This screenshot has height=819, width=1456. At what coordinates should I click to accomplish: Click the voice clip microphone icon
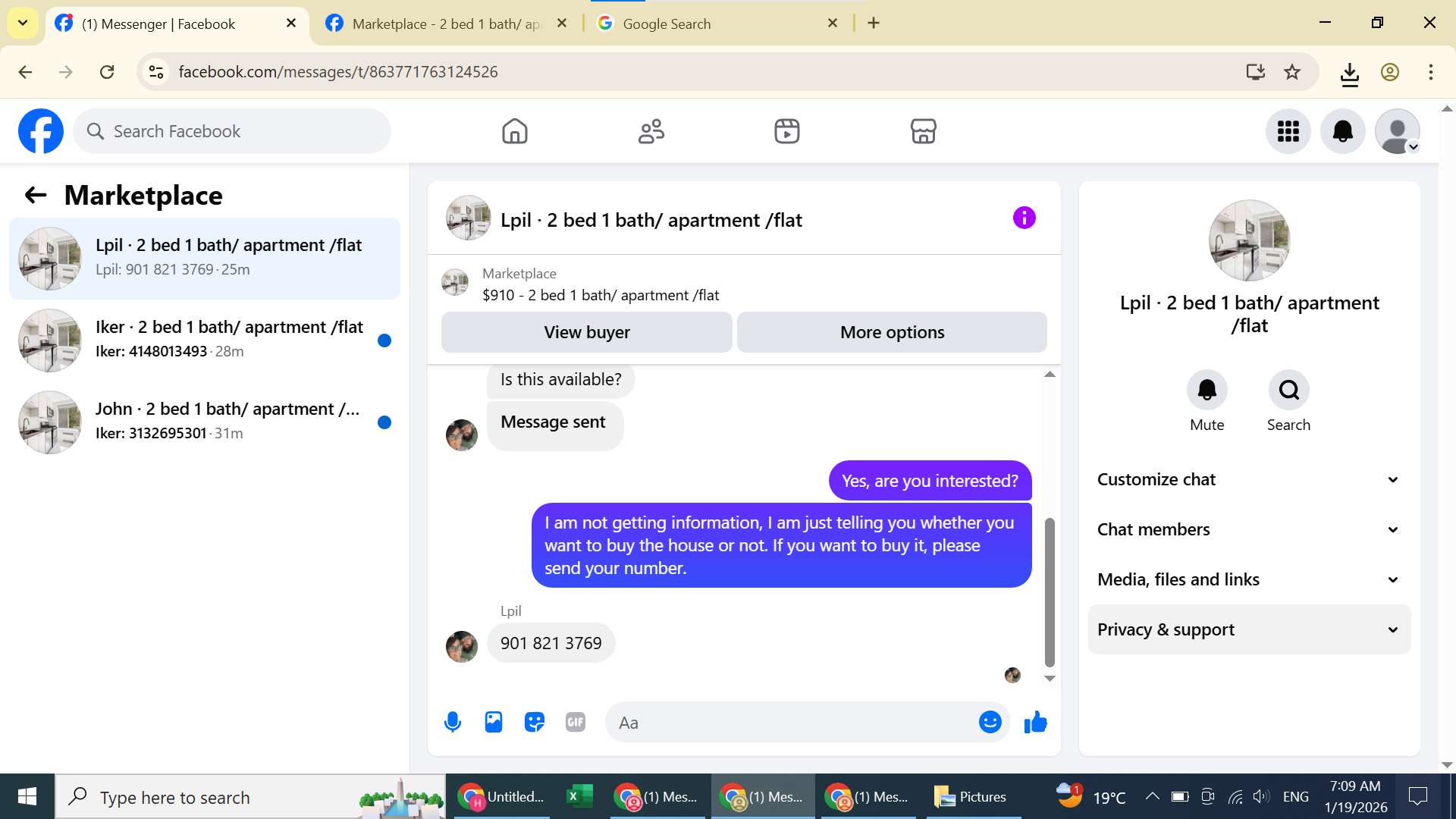[x=453, y=722]
